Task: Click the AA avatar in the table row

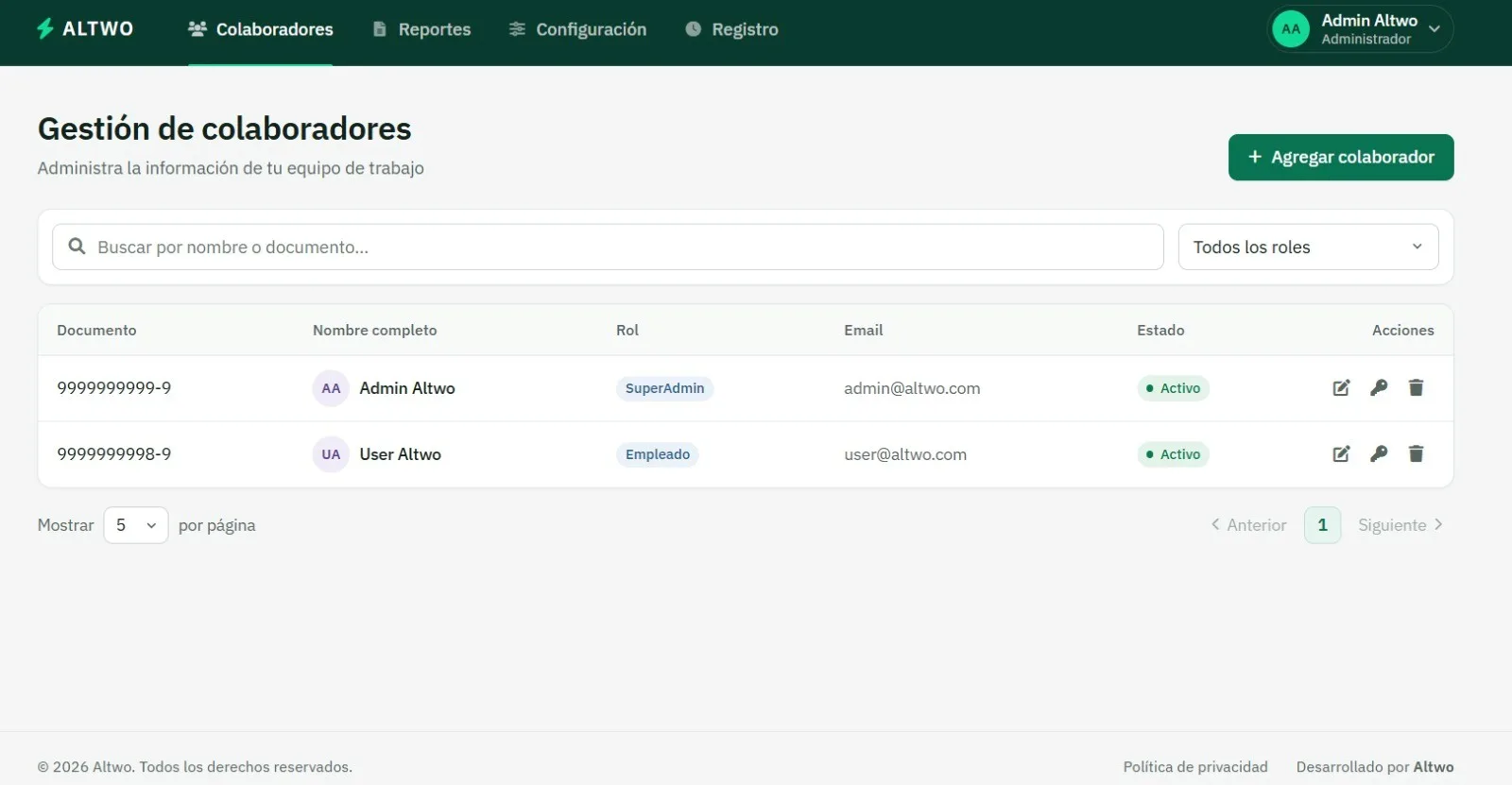Action: point(331,388)
